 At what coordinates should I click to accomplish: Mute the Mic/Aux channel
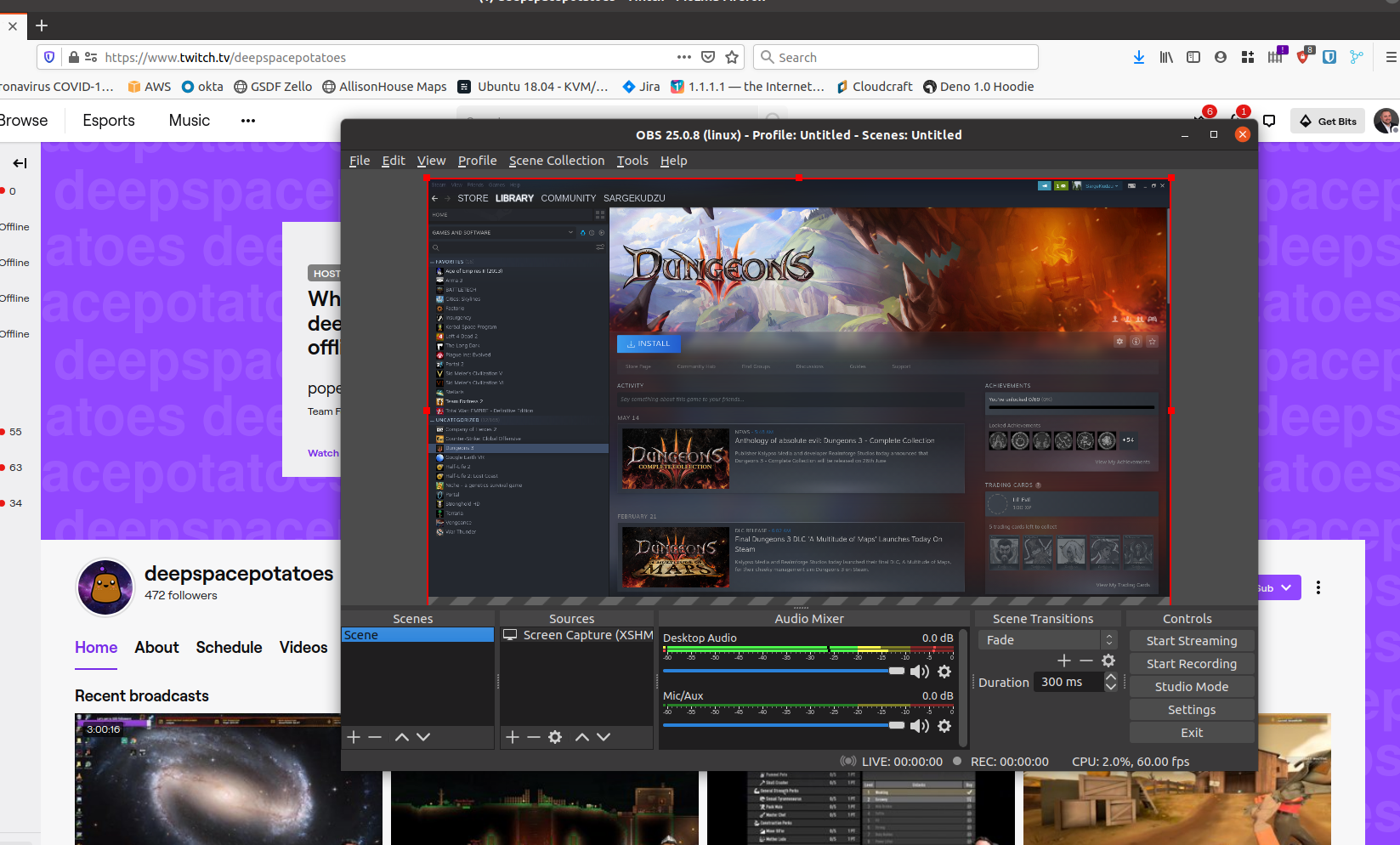click(919, 726)
